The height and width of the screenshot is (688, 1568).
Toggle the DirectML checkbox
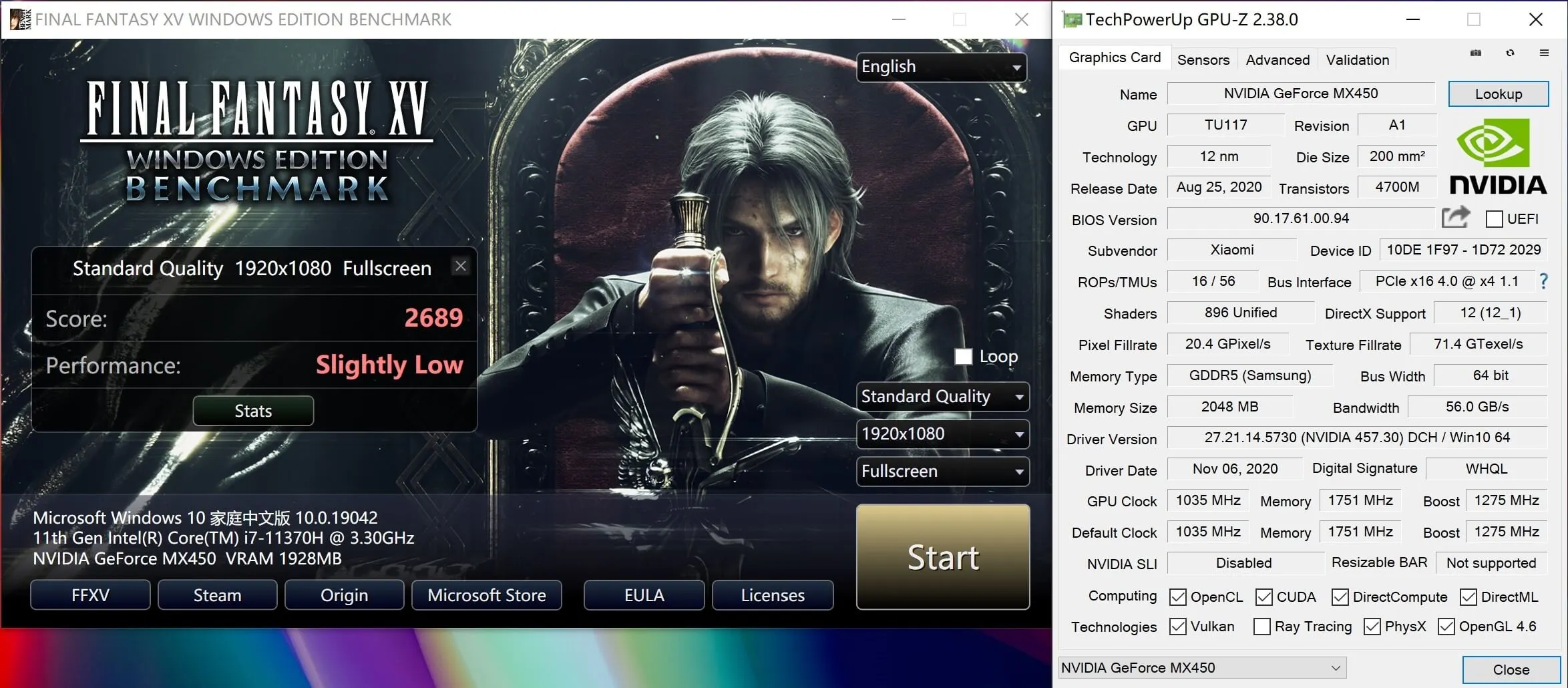click(x=1468, y=597)
